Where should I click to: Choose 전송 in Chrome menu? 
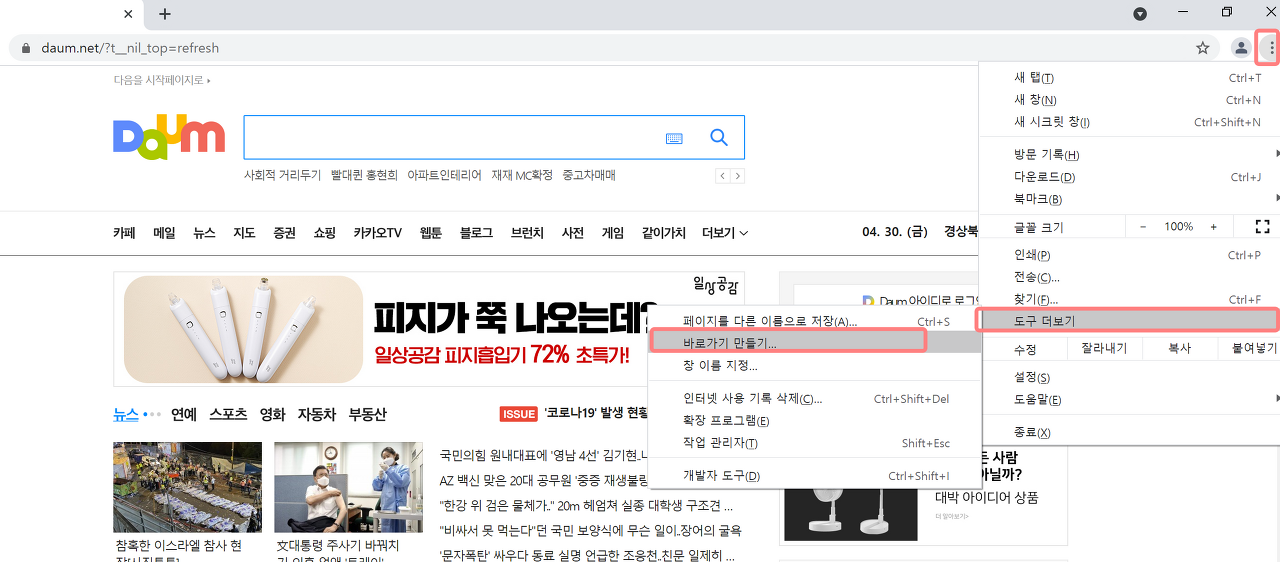point(1129,277)
